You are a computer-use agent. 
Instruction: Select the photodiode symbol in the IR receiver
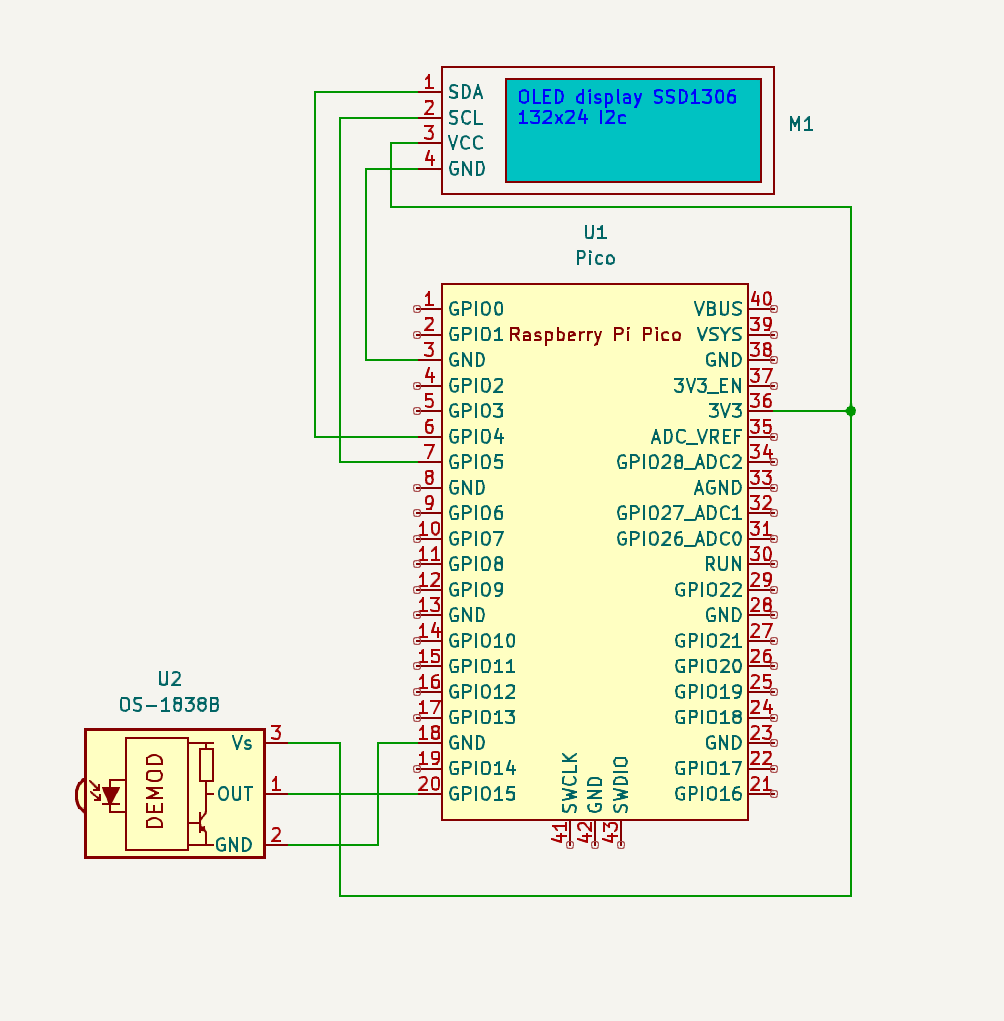click(109, 795)
